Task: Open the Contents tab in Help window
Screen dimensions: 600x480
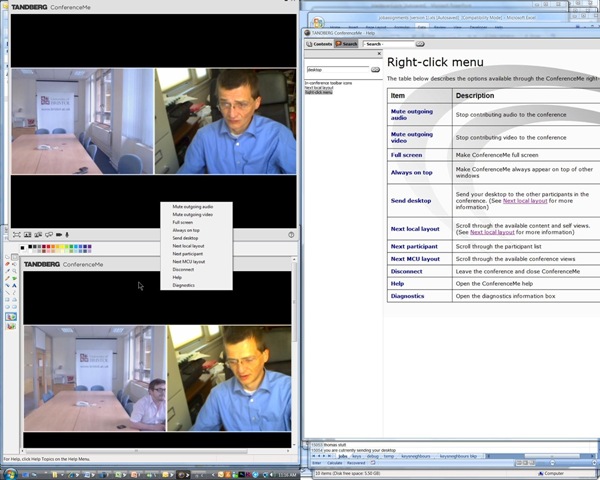Action: (320, 44)
